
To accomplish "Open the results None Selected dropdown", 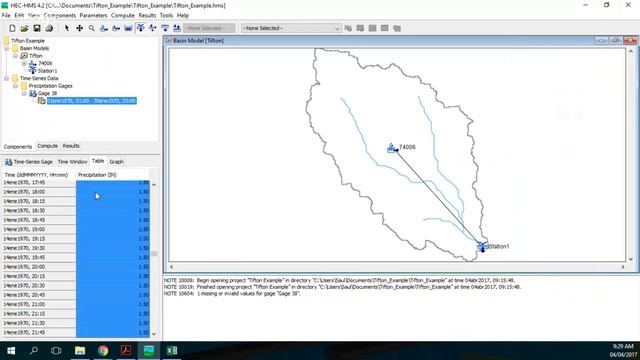I will [x=291, y=28].
